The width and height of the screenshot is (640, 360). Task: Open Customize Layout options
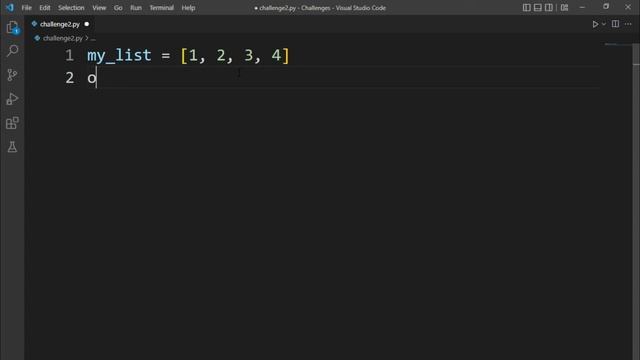[x=564, y=7]
